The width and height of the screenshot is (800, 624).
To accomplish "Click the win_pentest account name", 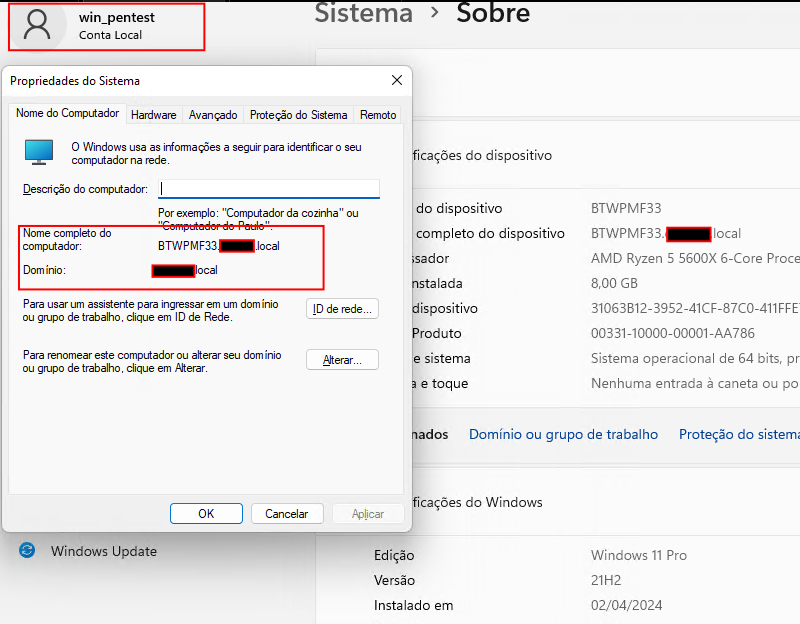I will [x=116, y=17].
